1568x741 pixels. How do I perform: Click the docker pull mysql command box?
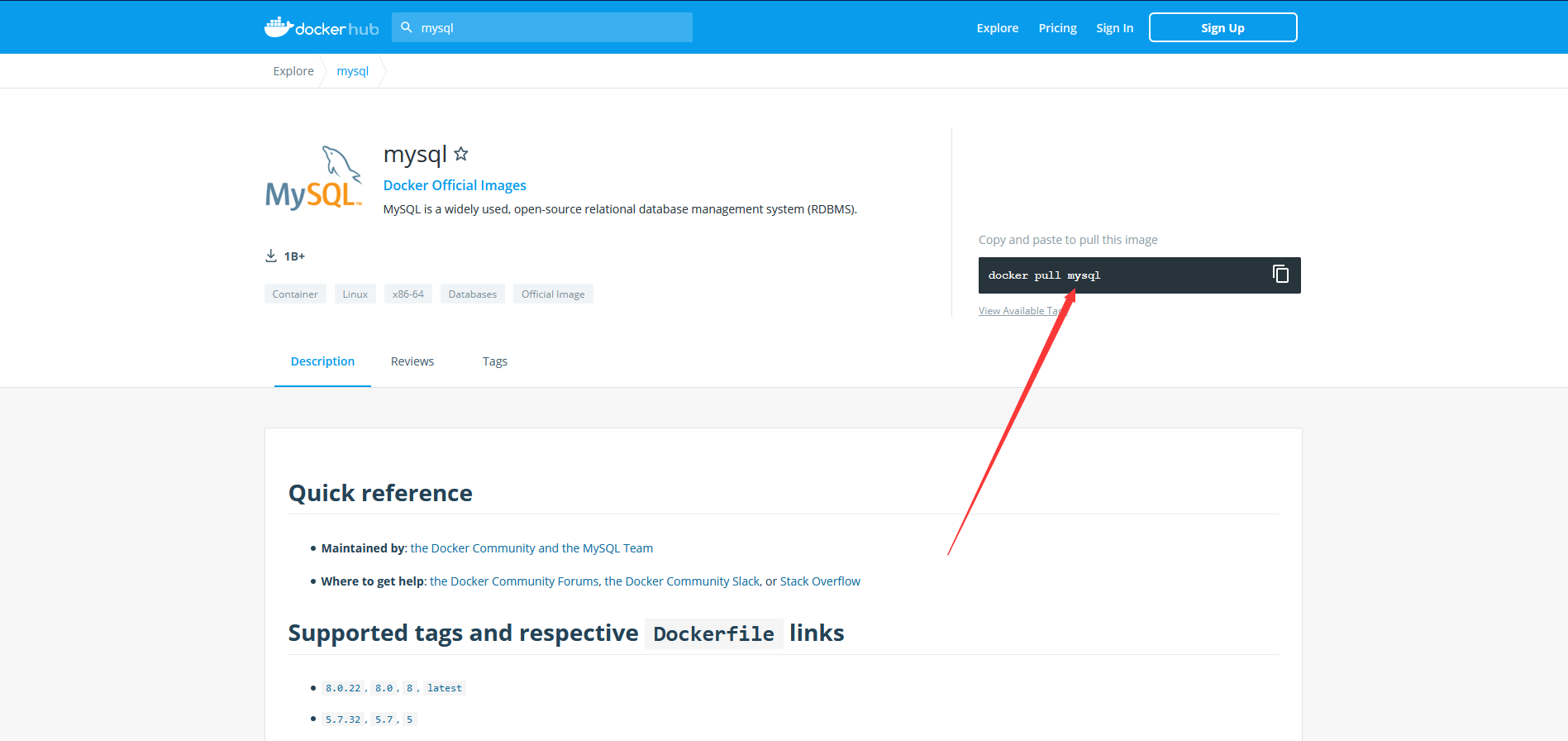[x=1139, y=275]
